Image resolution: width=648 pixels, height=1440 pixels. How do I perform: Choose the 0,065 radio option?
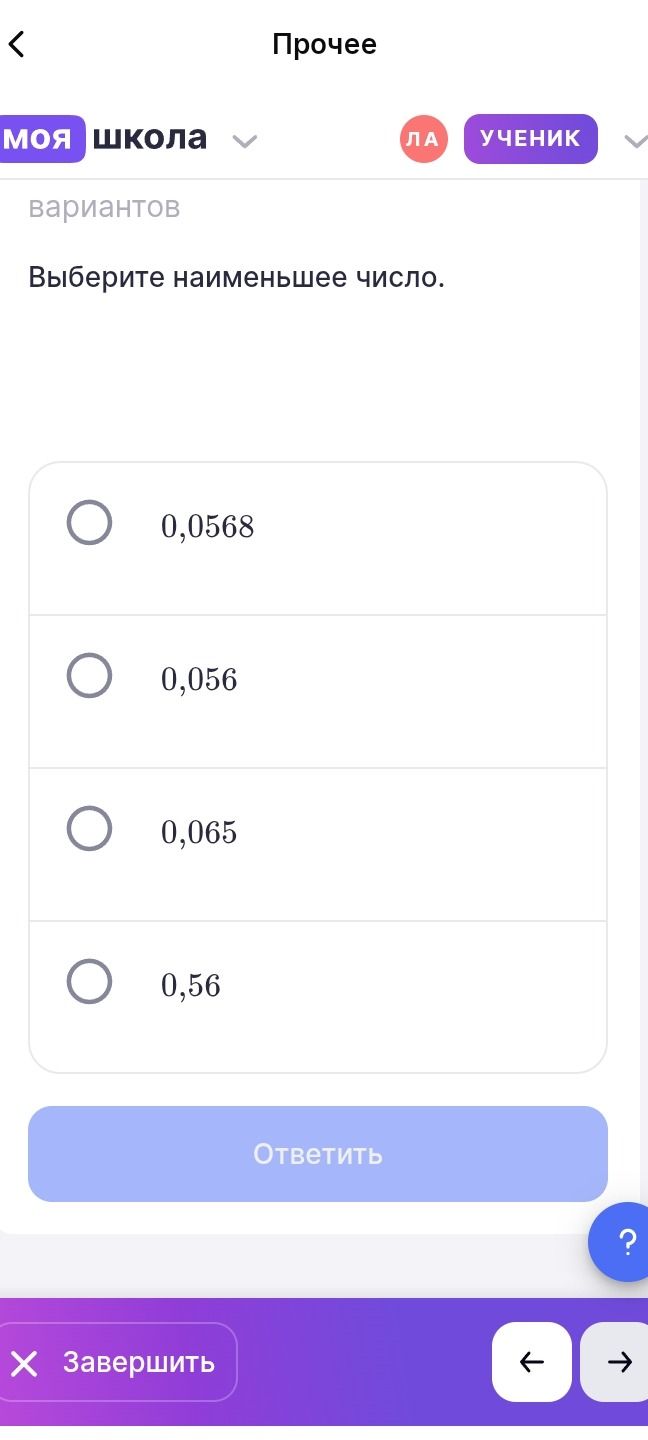(x=89, y=828)
